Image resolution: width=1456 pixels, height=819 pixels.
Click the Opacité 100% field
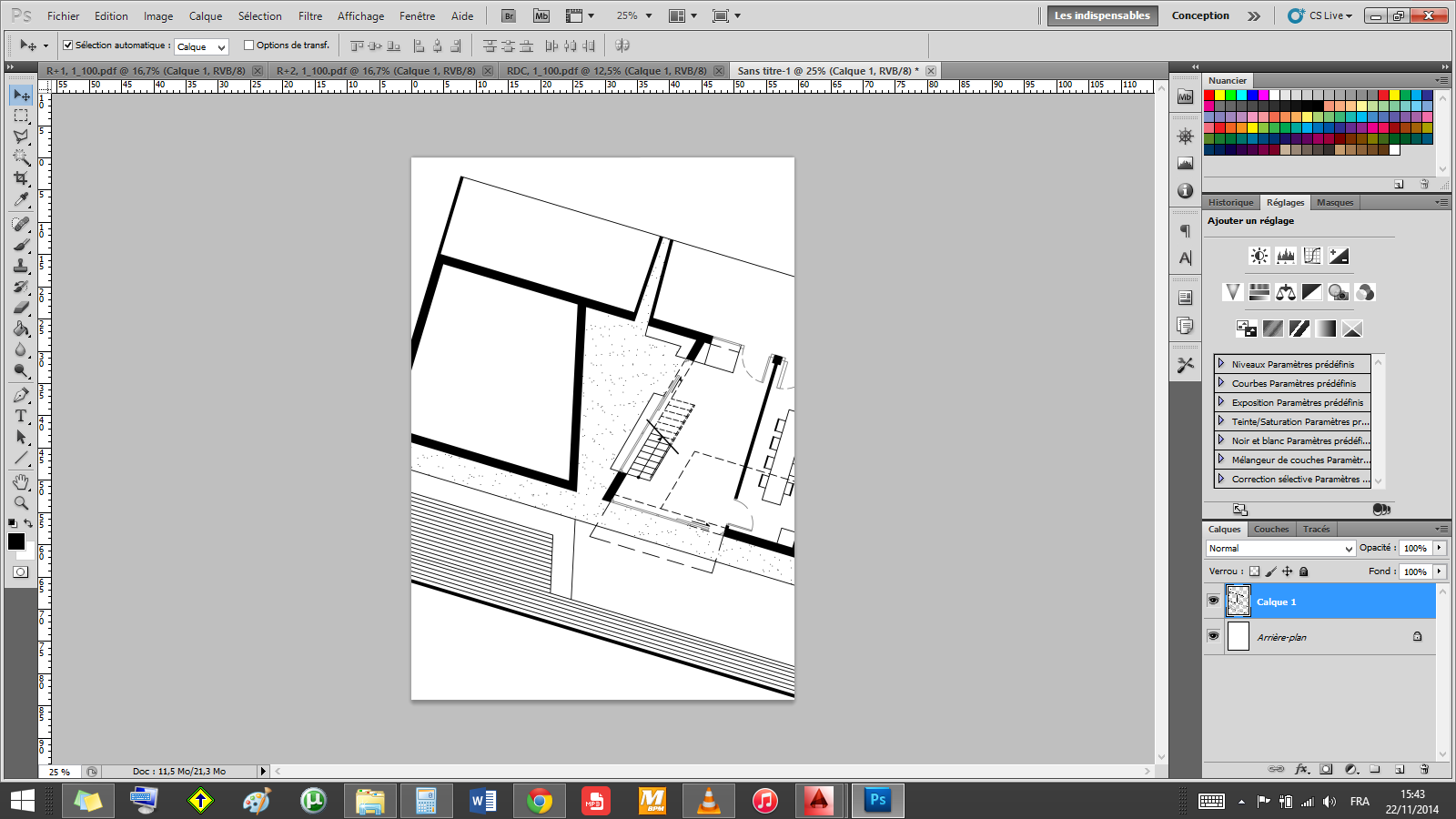tap(1416, 548)
